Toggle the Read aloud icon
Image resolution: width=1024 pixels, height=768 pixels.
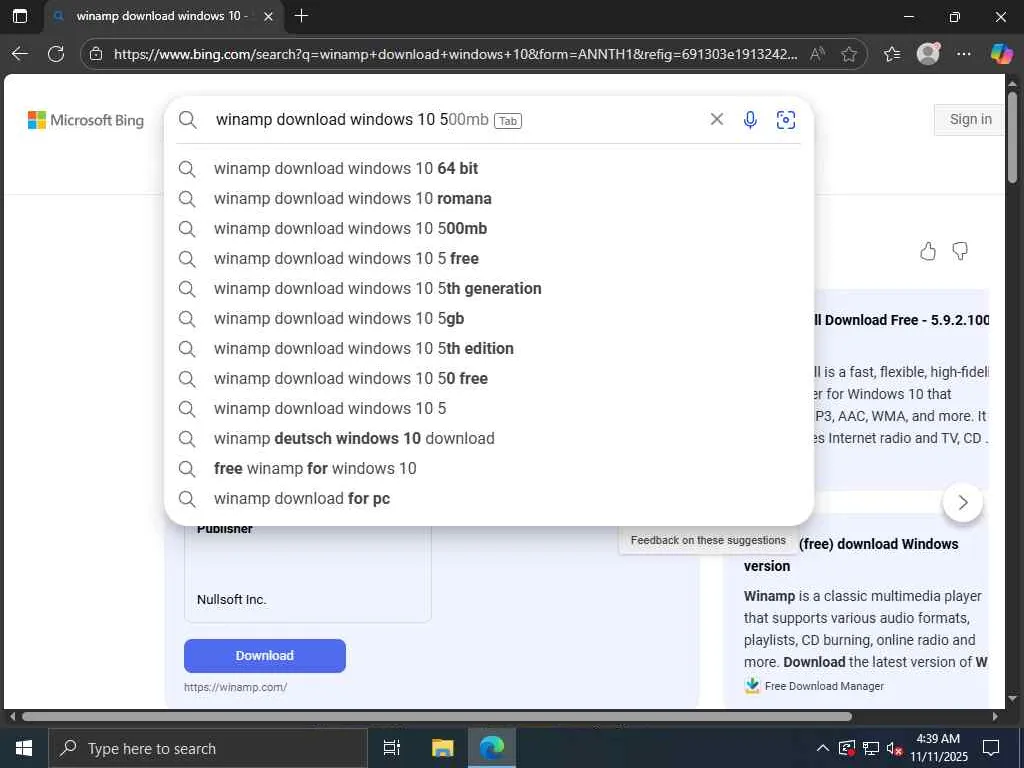[817, 54]
